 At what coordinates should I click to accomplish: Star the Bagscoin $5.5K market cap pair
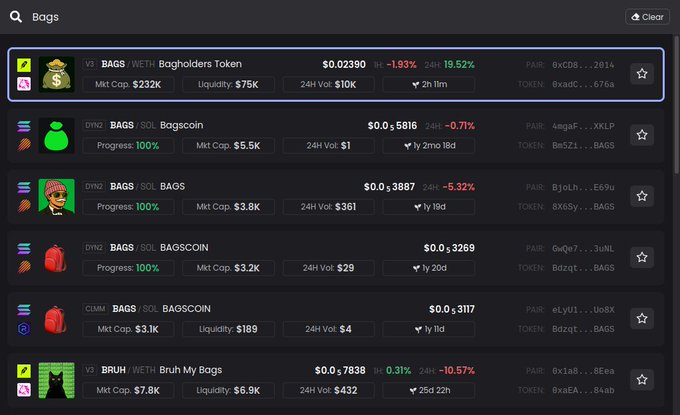point(642,135)
